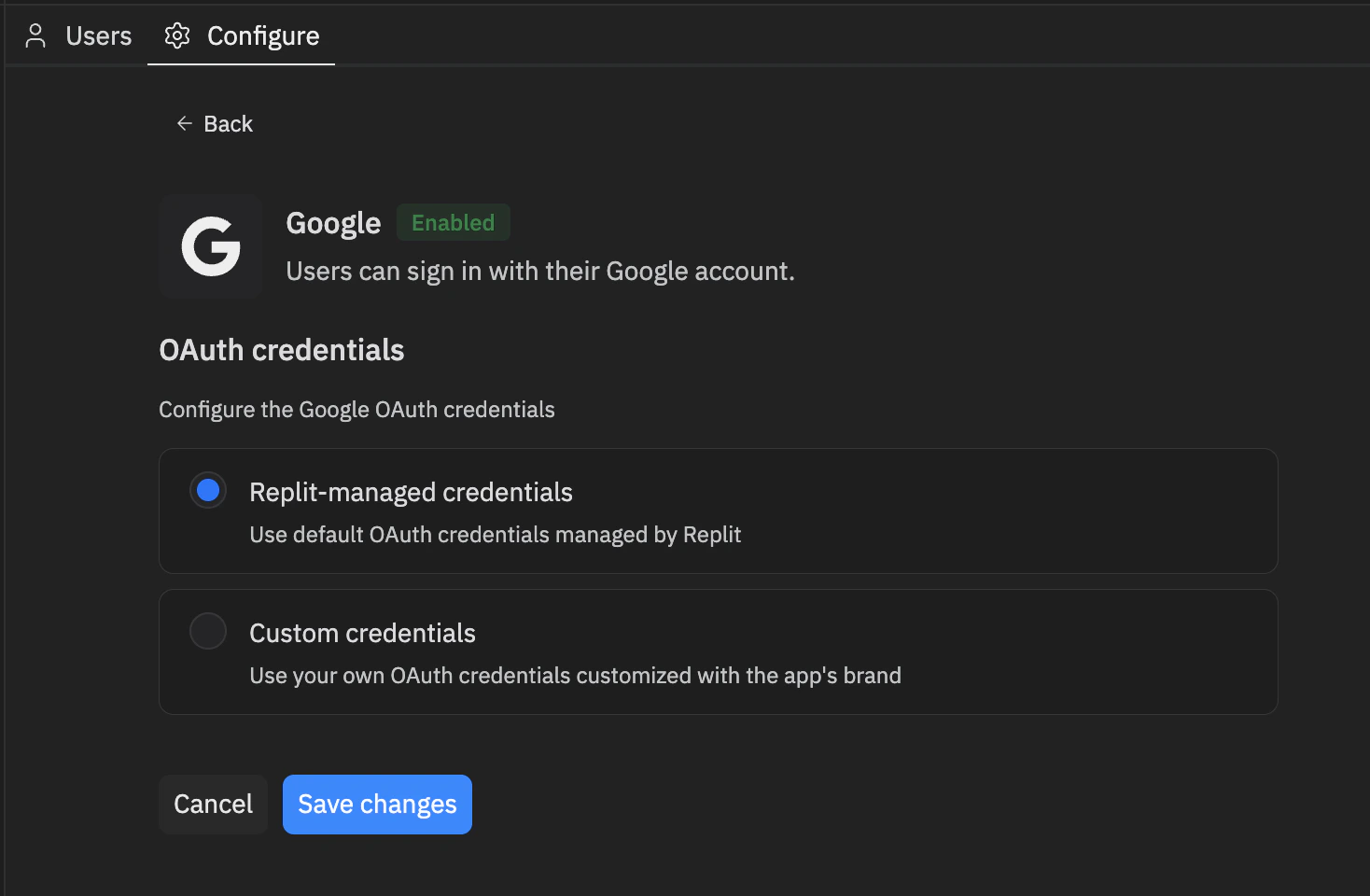Viewport: 1370px width, 896px height.
Task: Click 'Use default OAuth credentials managed by Replit' text
Action: [x=496, y=535]
